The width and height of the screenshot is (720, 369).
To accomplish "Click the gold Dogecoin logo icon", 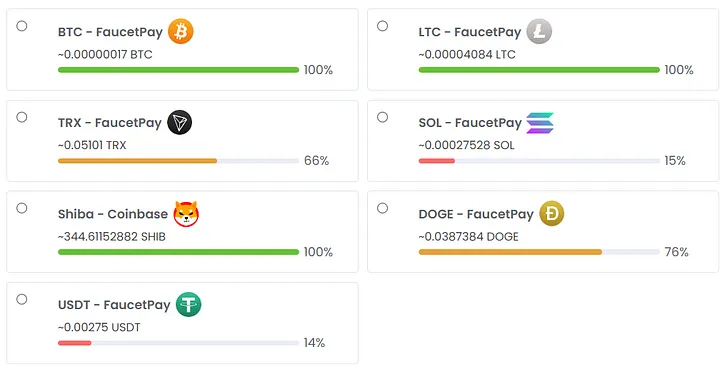I will click(551, 213).
